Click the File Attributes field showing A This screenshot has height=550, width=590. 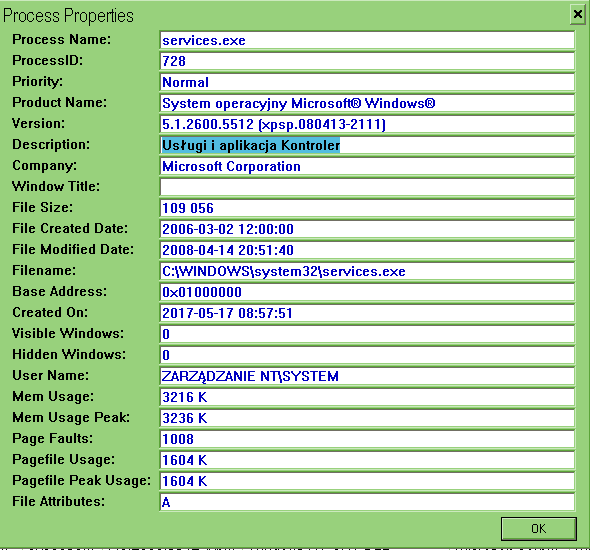[x=367, y=502]
